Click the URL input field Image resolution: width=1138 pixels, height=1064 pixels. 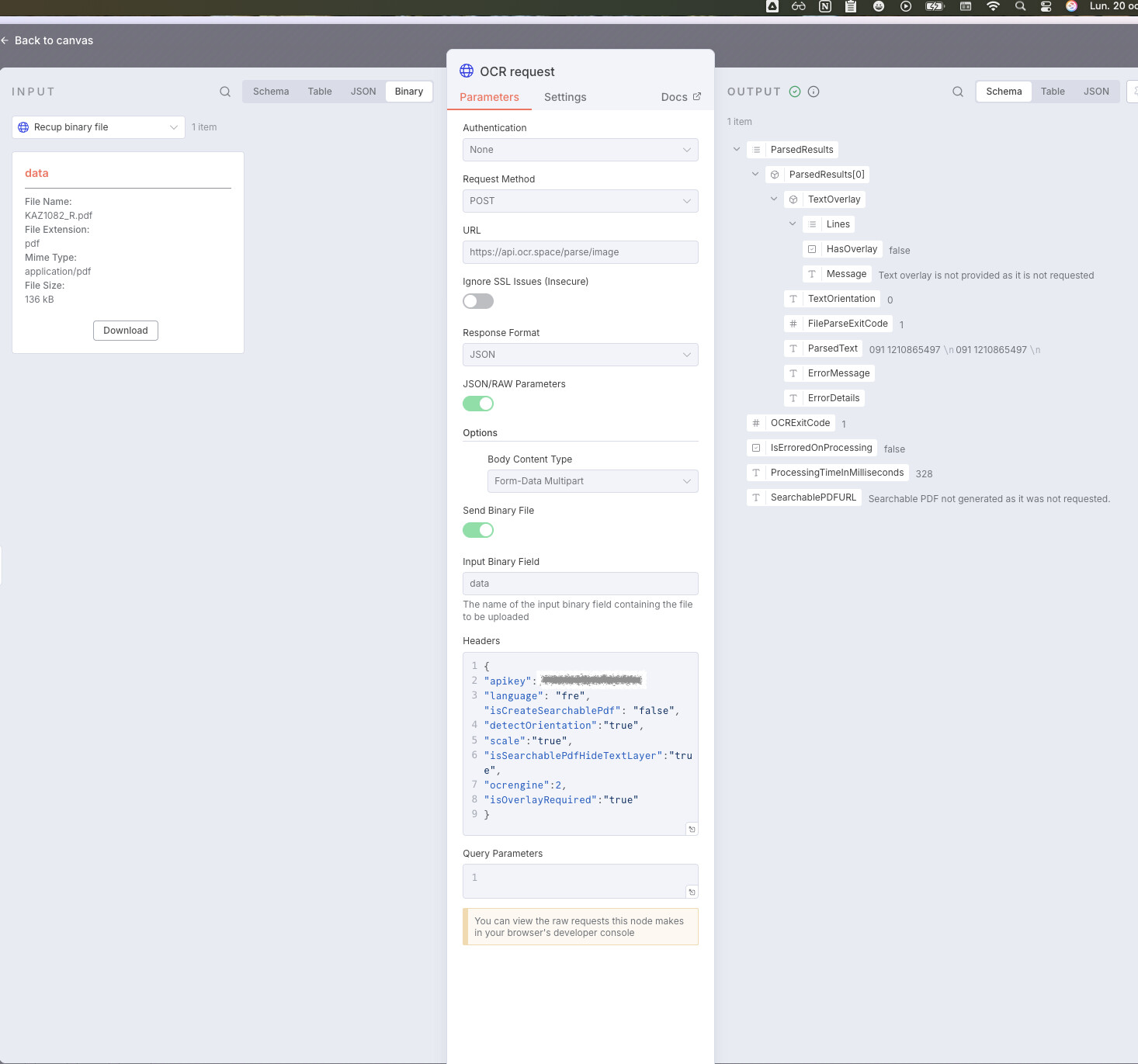580,252
